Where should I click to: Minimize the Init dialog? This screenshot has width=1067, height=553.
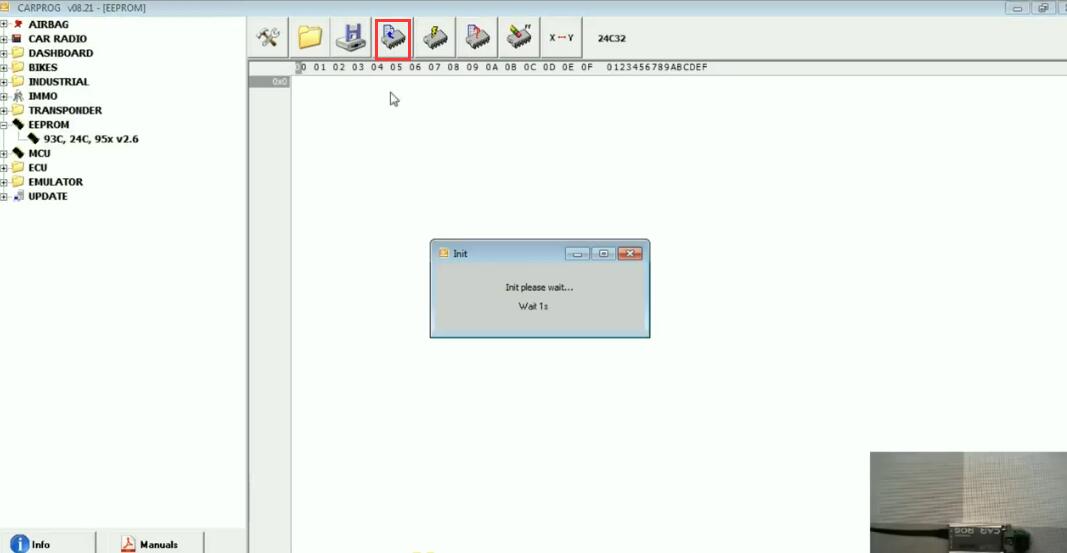point(577,254)
